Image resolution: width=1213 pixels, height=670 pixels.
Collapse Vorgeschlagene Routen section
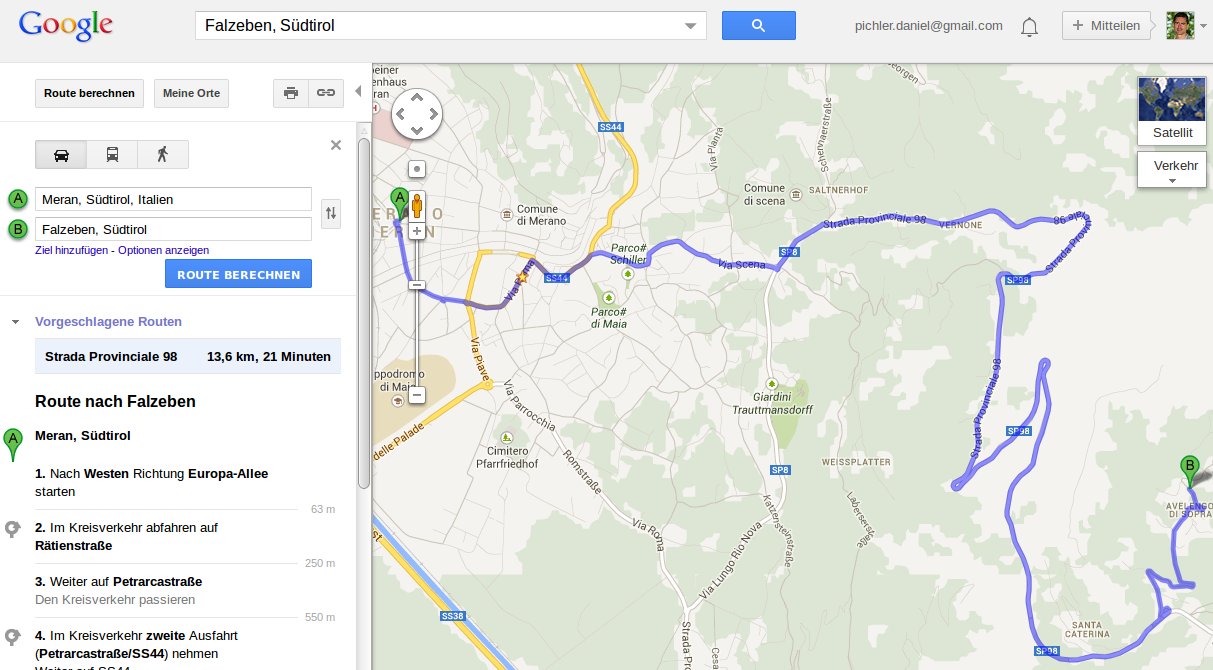[15, 322]
